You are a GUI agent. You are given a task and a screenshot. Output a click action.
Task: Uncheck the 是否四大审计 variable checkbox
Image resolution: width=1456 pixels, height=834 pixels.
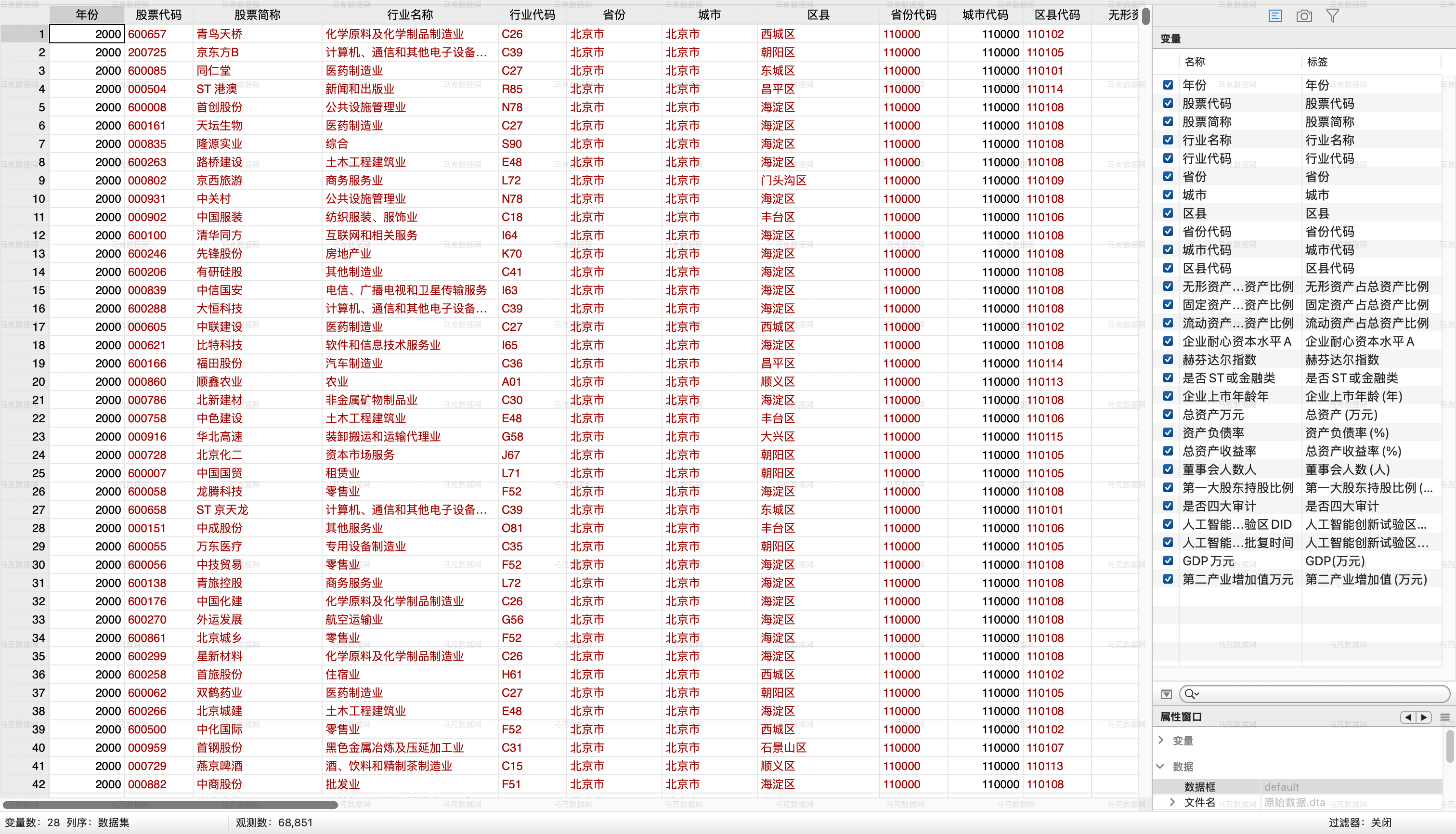point(1169,506)
